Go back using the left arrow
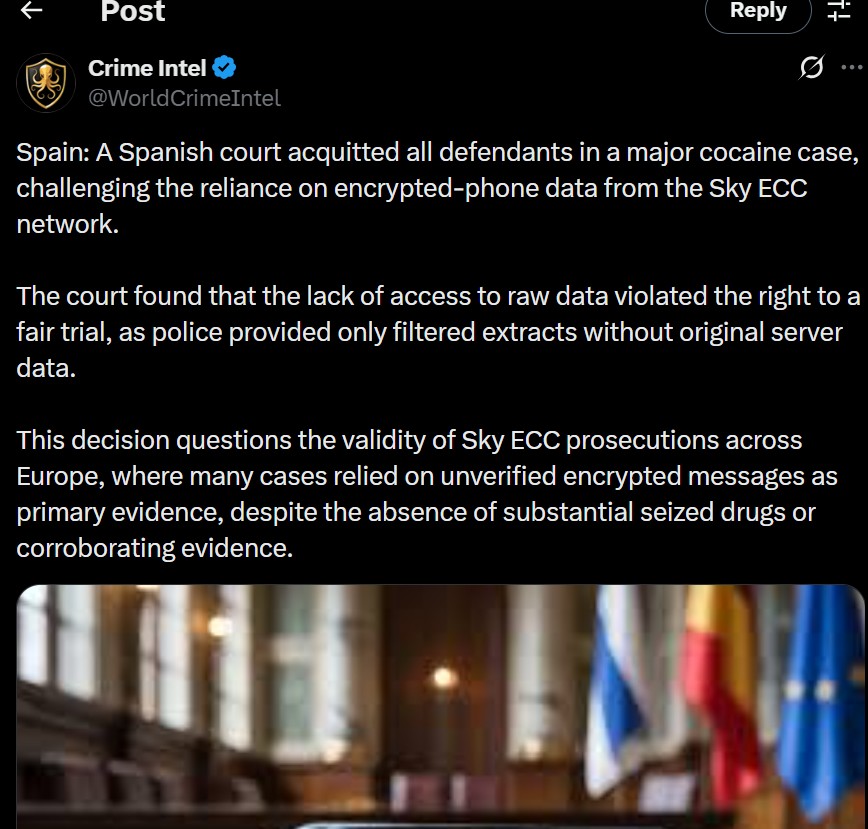 click(32, 11)
